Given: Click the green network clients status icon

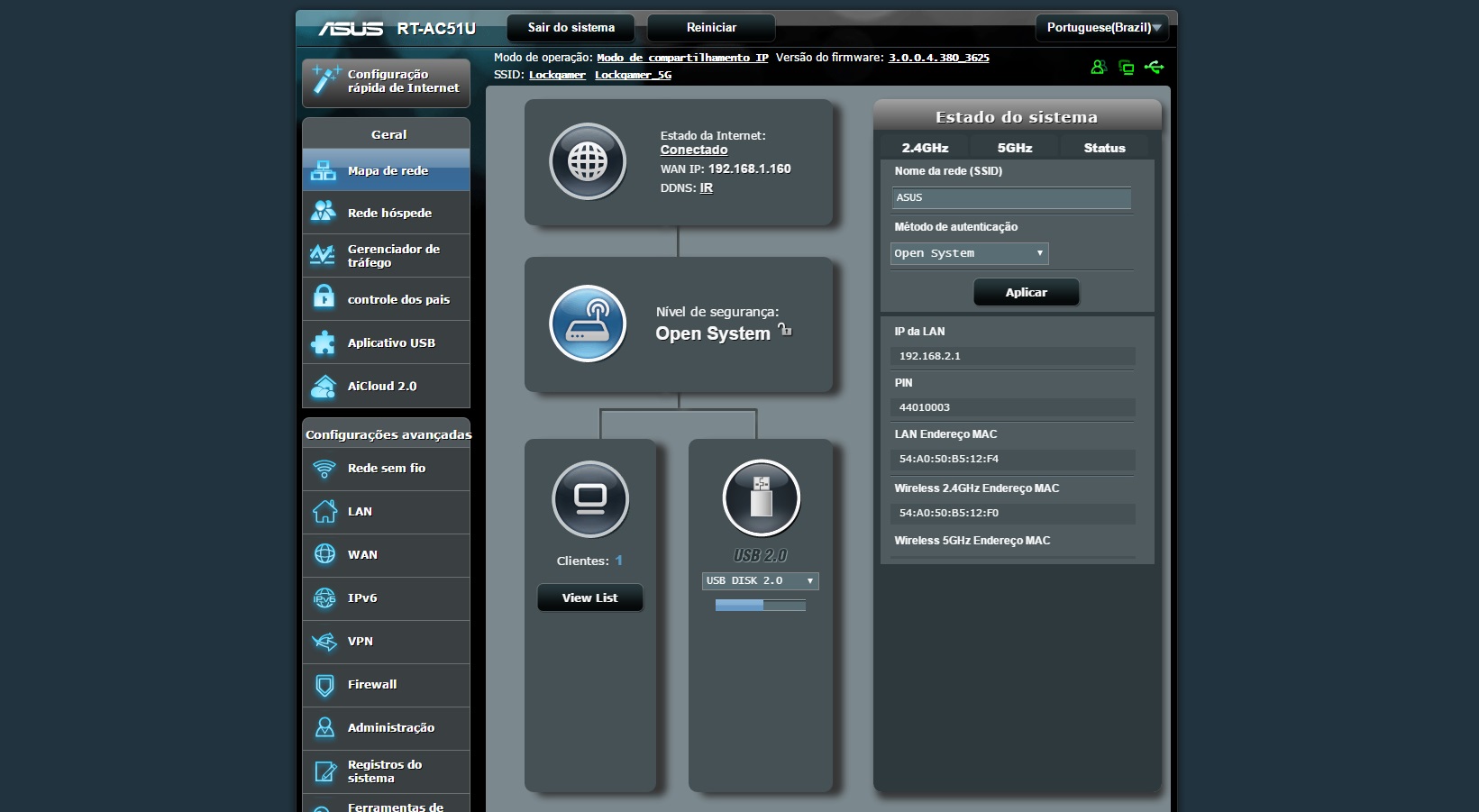Looking at the screenshot, I should (x=1126, y=68).
